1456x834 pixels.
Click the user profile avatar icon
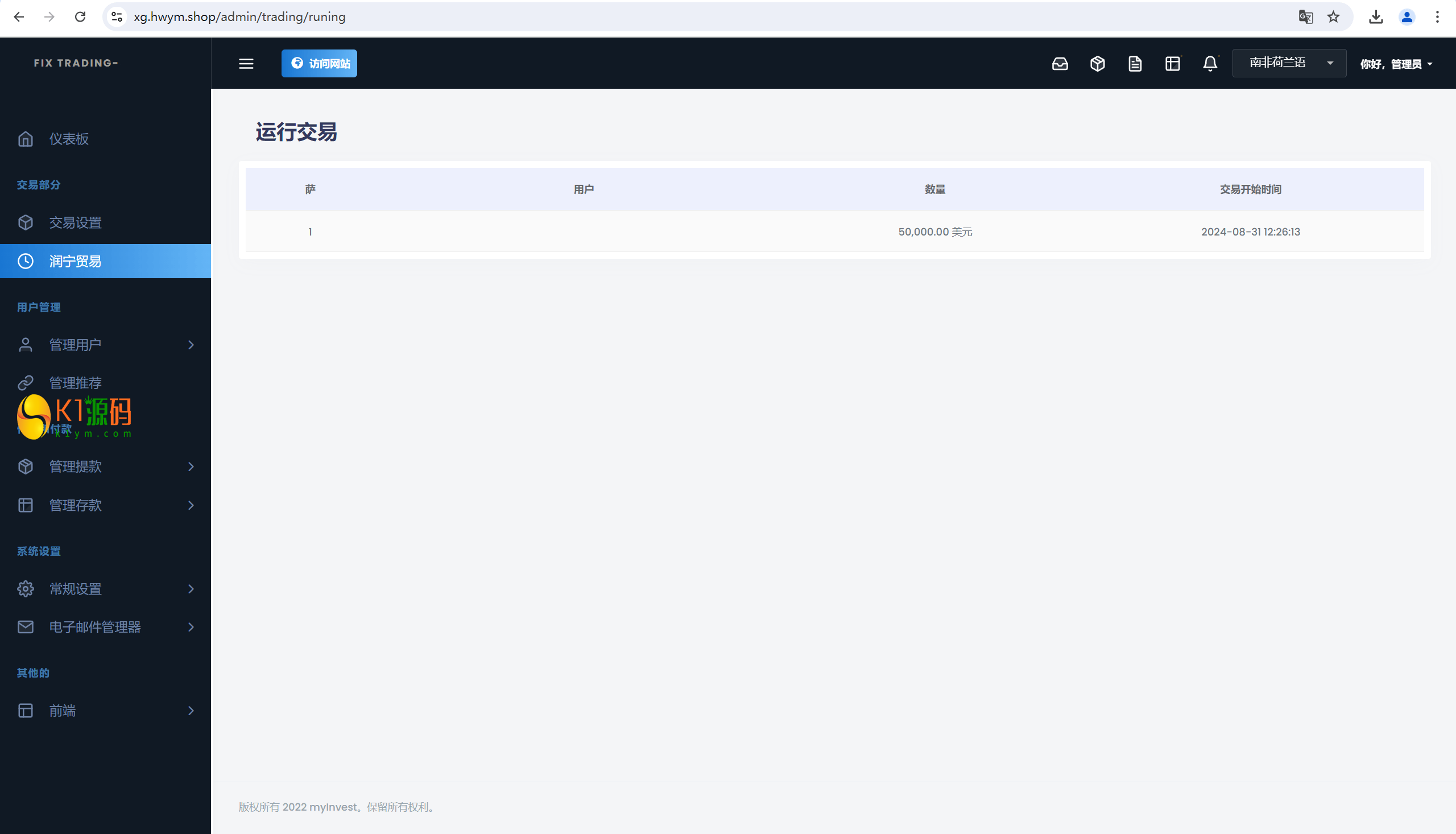[x=1407, y=17]
